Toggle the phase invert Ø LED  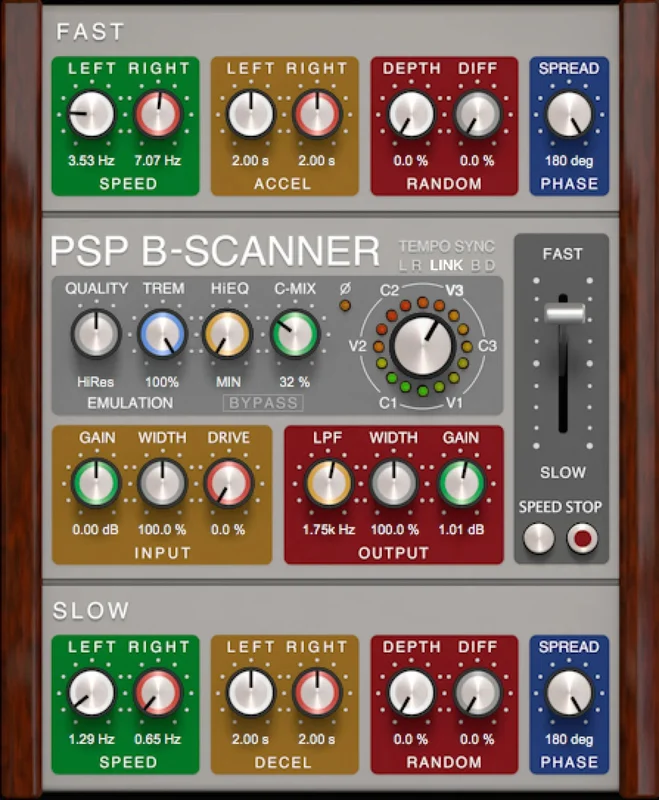click(345, 305)
